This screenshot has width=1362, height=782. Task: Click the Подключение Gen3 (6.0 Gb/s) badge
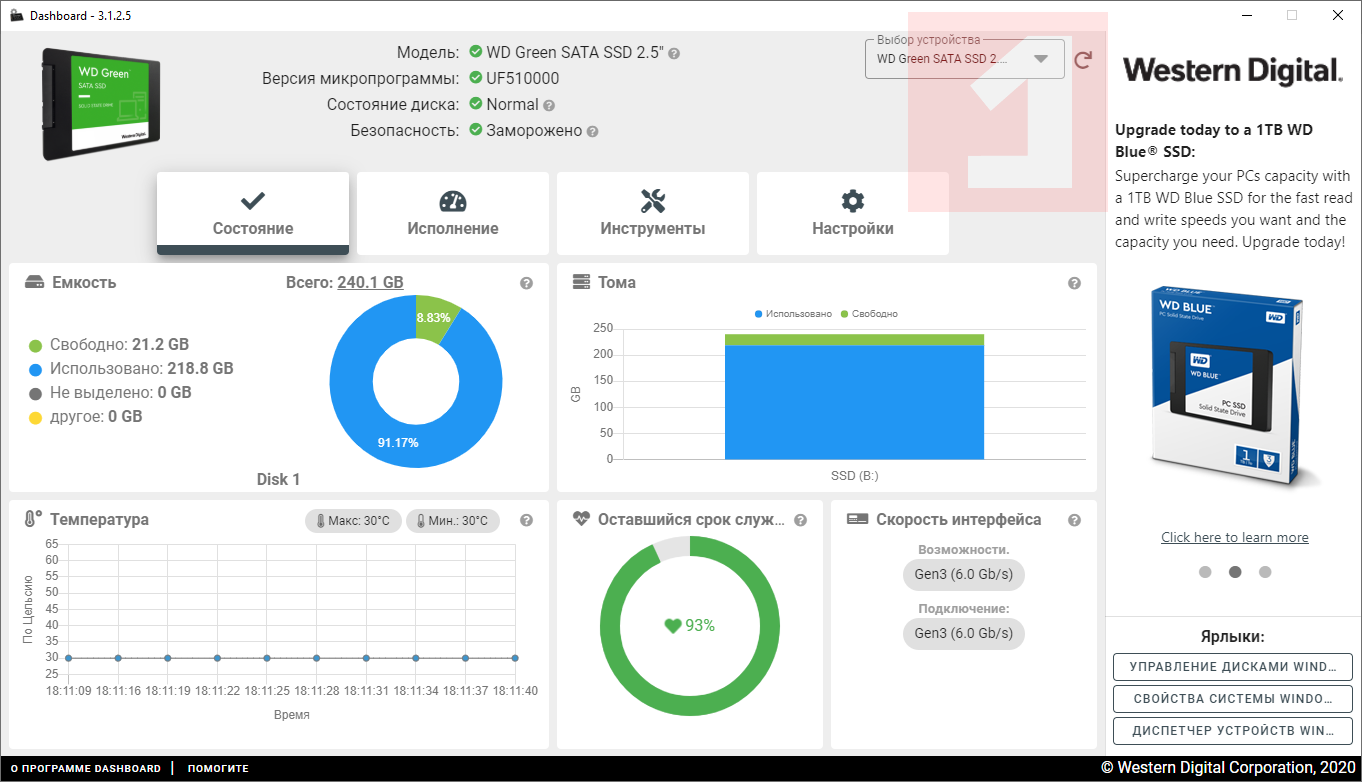964,633
